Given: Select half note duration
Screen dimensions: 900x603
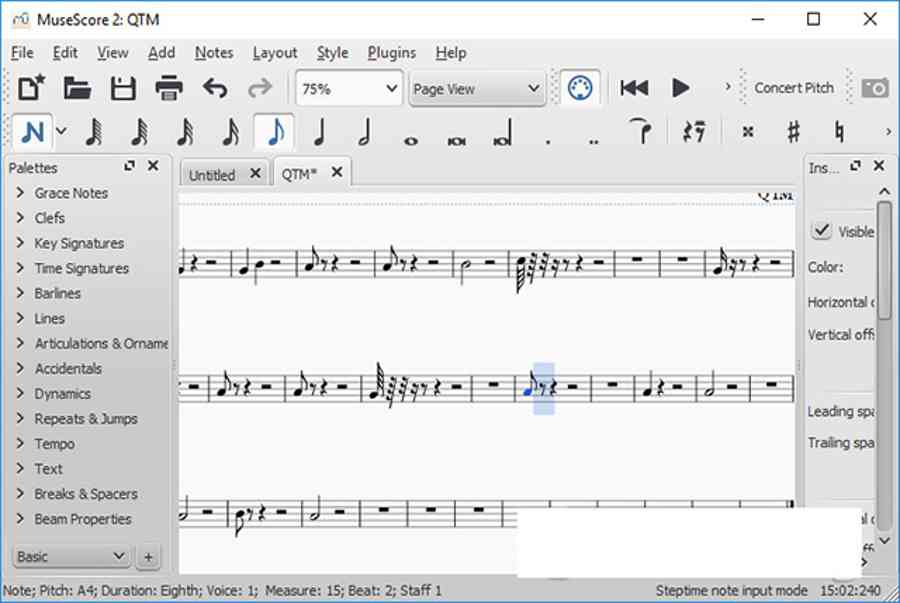Looking at the screenshot, I should [x=365, y=132].
